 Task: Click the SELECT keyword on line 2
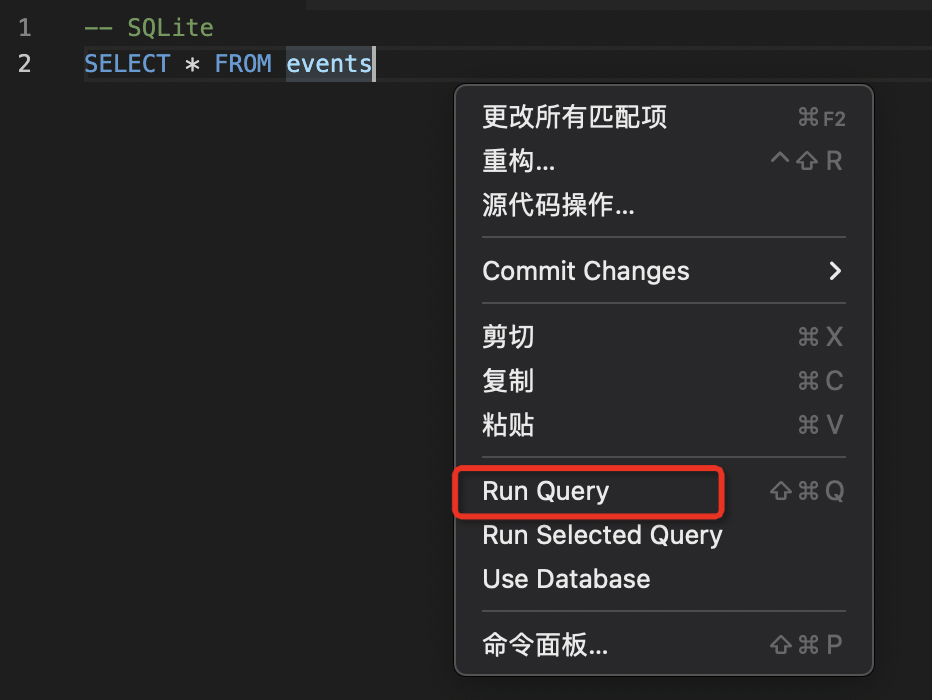coord(127,63)
